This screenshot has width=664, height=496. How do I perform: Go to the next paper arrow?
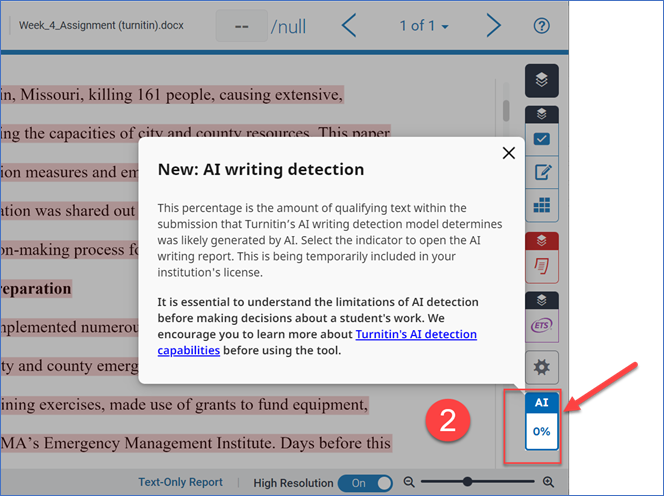coord(493,25)
